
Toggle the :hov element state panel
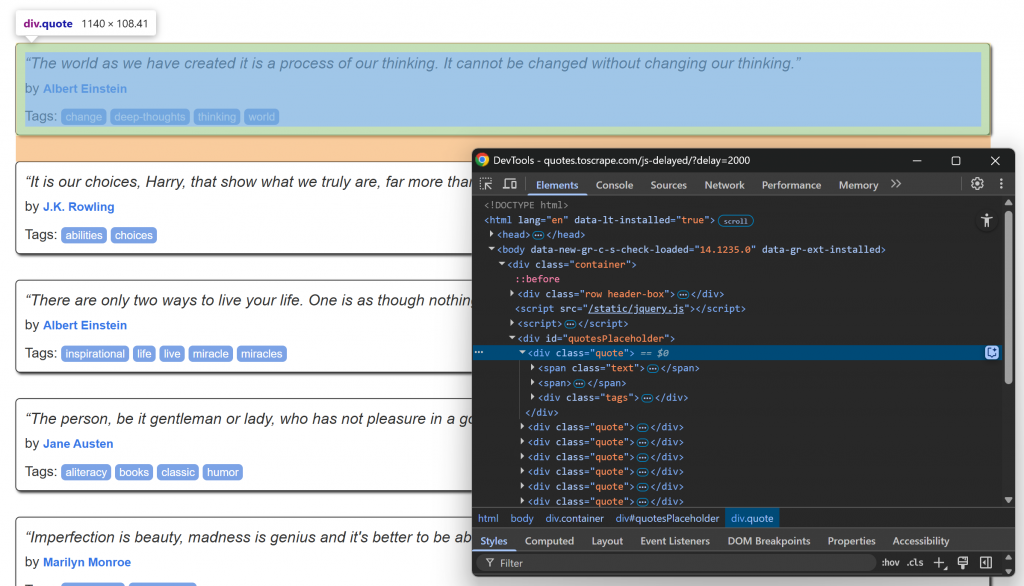point(889,563)
